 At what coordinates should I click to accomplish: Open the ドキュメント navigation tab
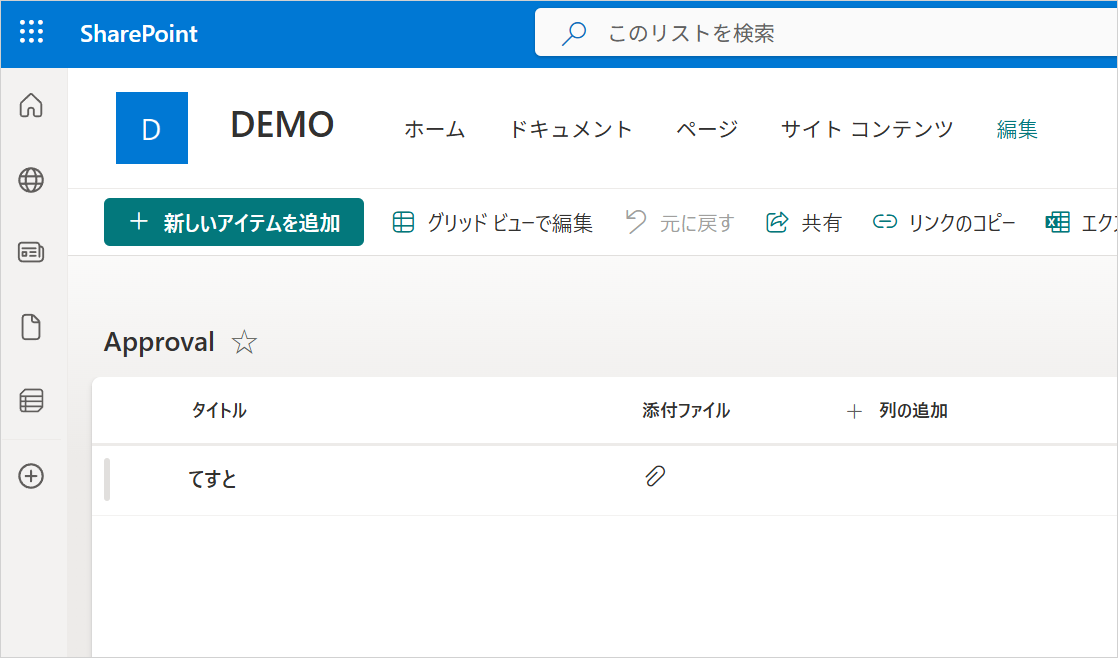click(x=570, y=129)
